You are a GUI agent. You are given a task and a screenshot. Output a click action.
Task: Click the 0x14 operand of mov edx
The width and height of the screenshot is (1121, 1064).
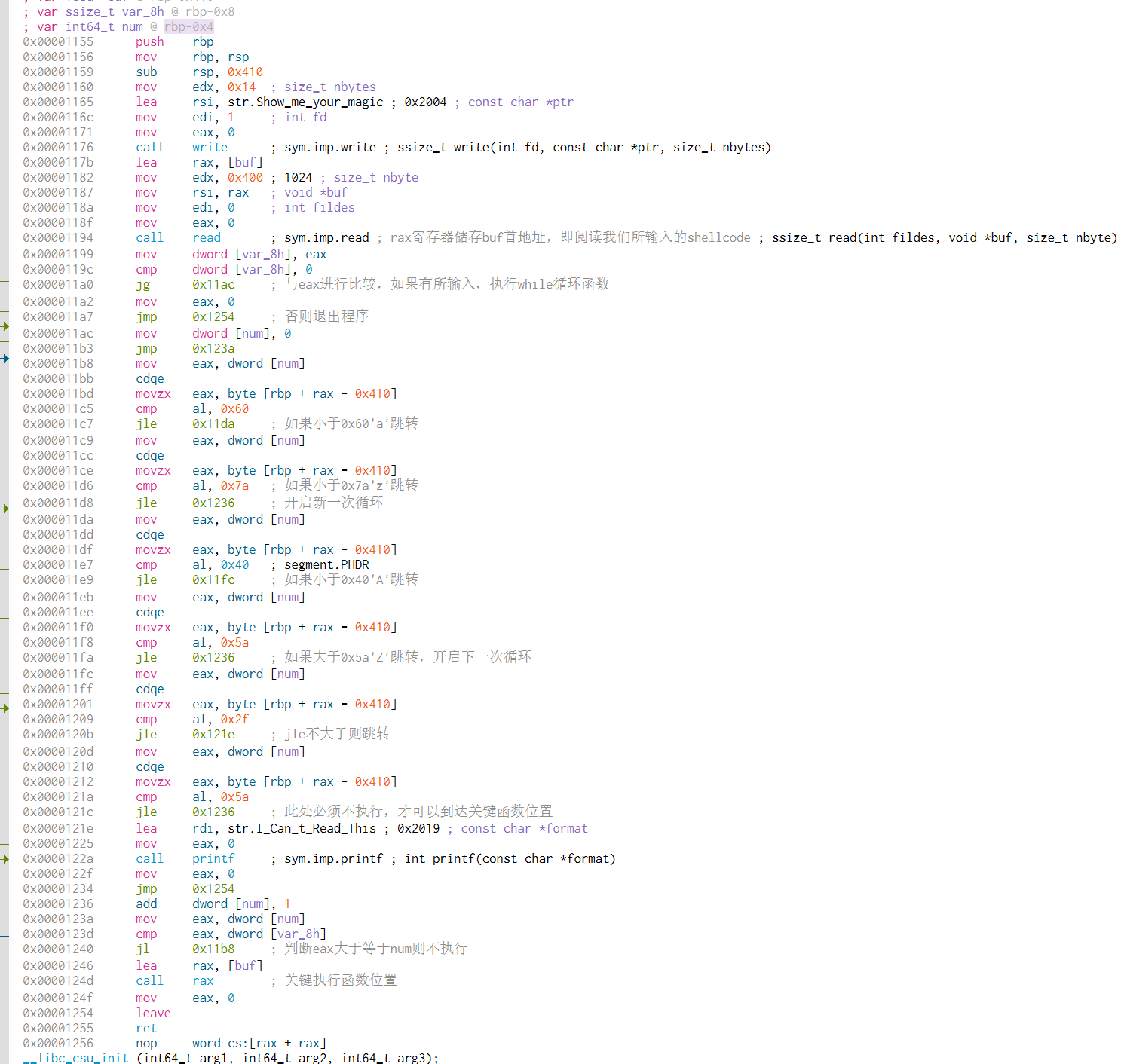coord(241,87)
